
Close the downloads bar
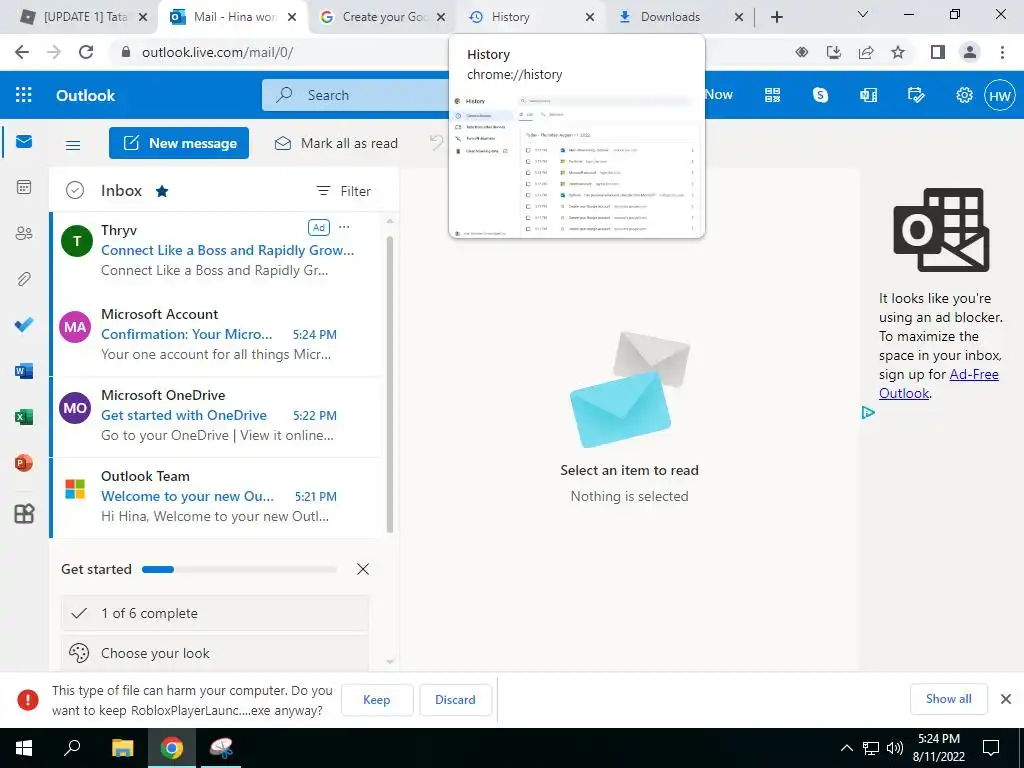coord(1006,699)
